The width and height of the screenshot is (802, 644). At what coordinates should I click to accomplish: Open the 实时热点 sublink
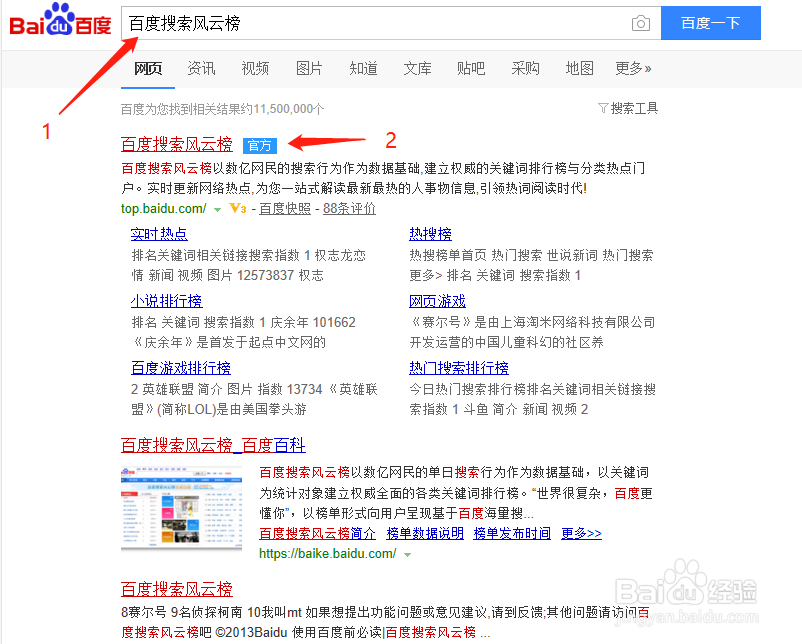(x=159, y=234)
